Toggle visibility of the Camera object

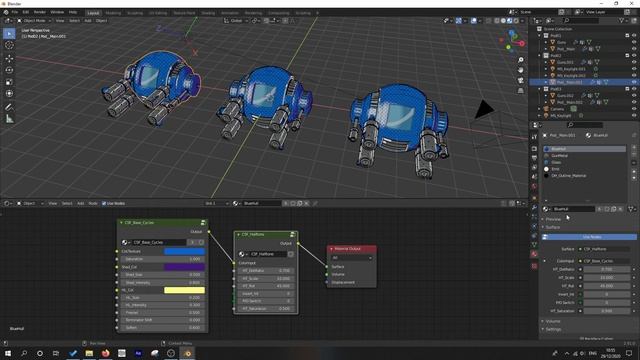coord(634,109)
